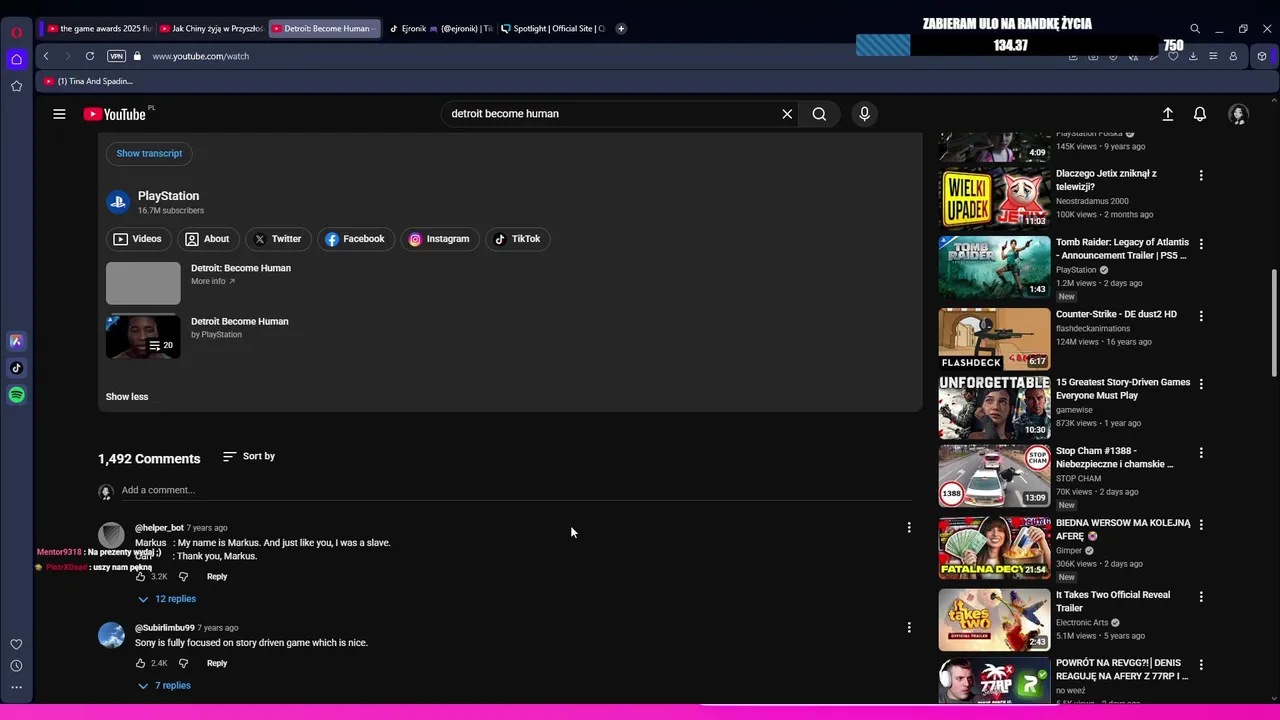The width and height of the screenshot is (1280, 720).
Task: Open the YouTube create upload icon
Action: [1167, 114]
